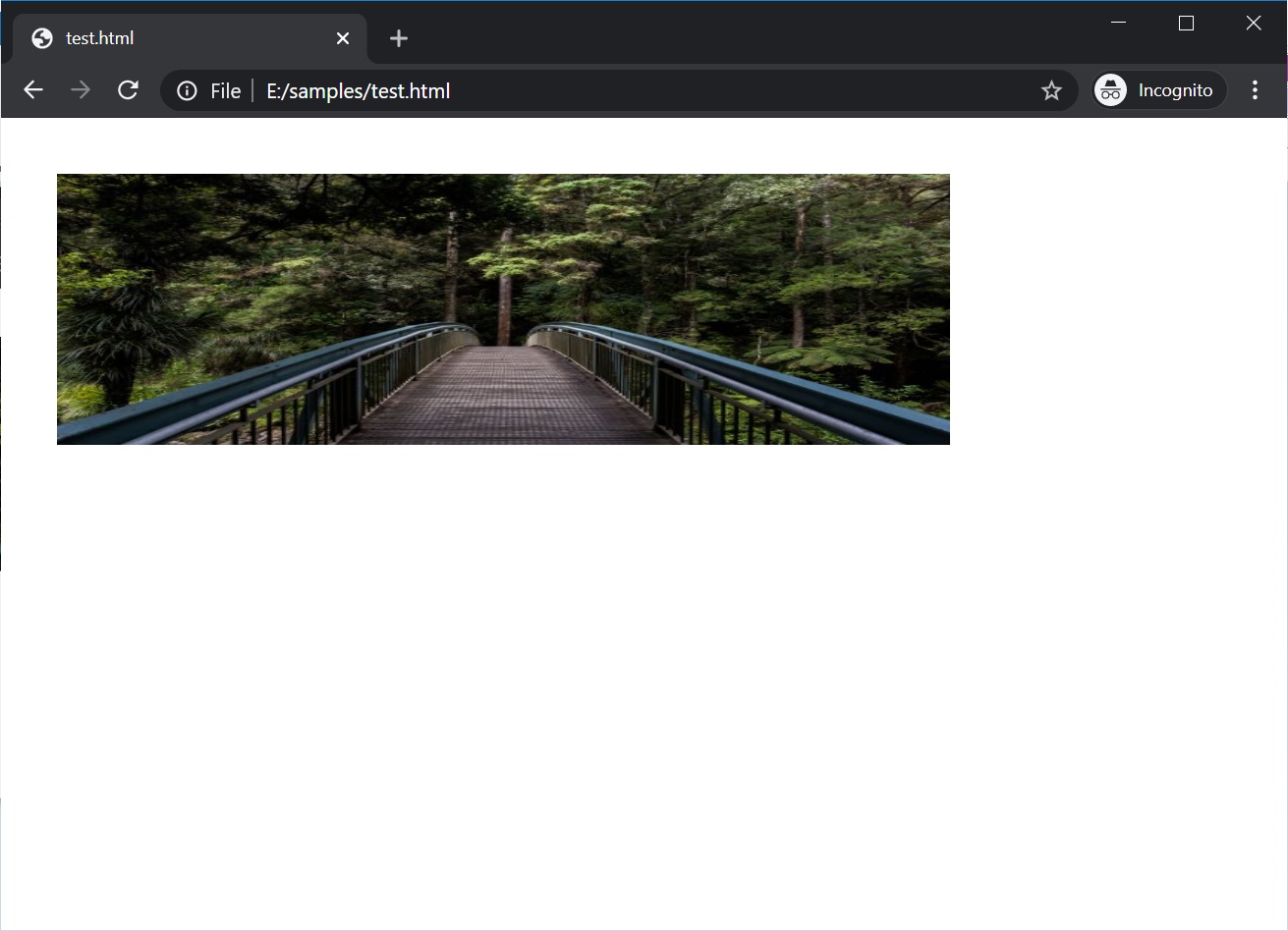
Task: Click the Incognito profile badge icon
Action: point(1109,89)
